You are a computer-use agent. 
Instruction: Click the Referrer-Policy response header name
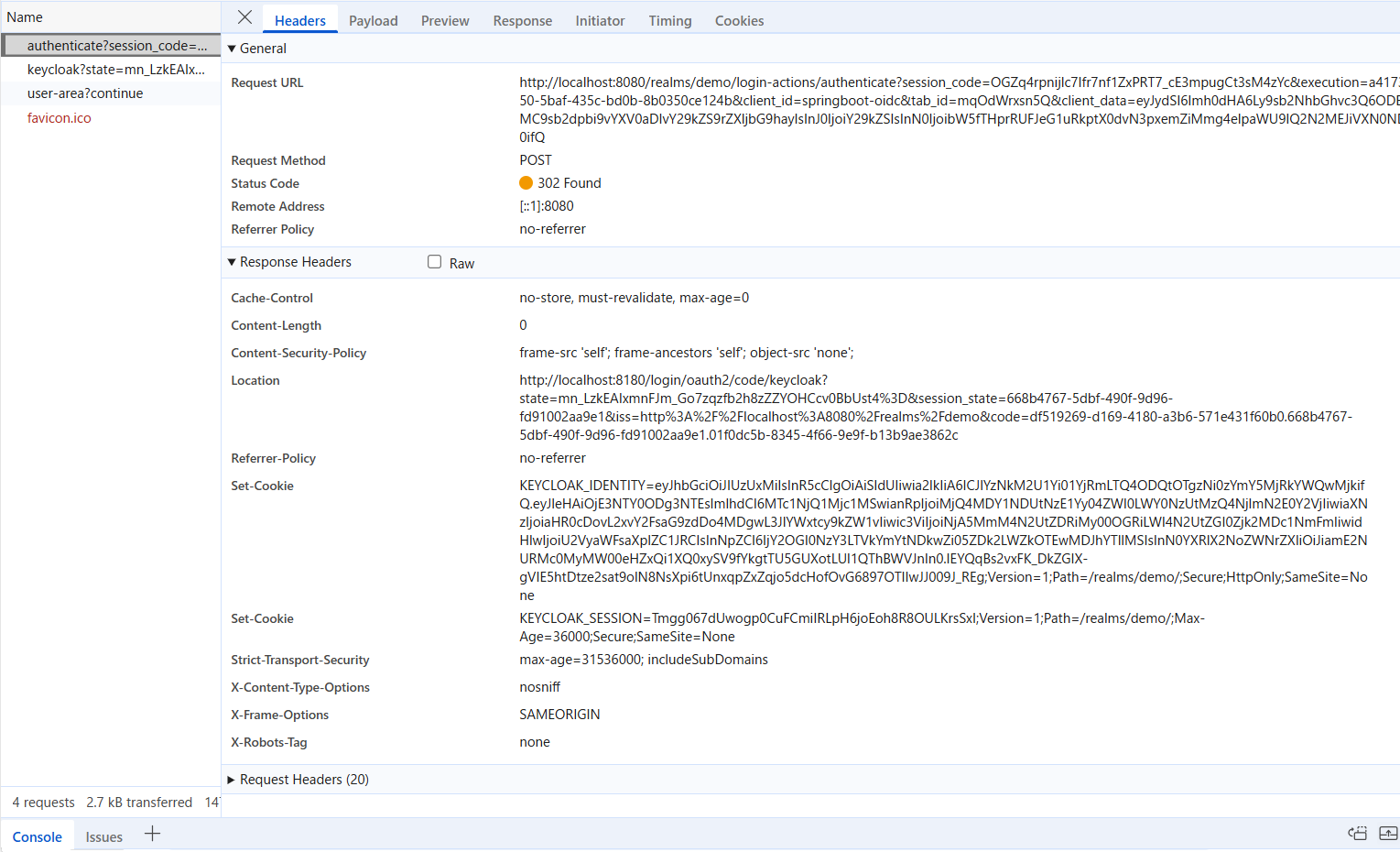point(274,458)
